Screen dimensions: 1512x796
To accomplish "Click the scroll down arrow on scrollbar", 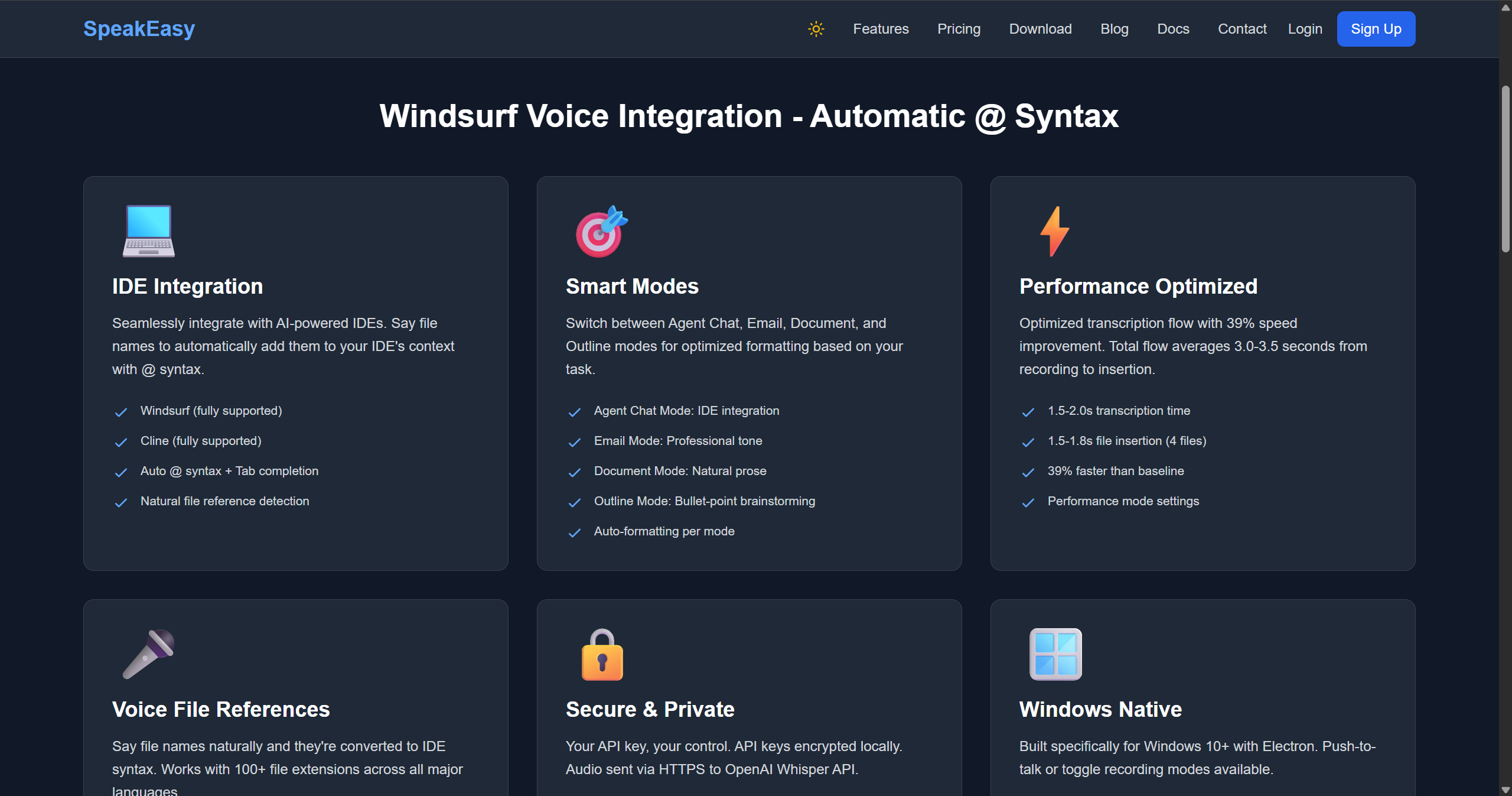I will (1506, 789).
